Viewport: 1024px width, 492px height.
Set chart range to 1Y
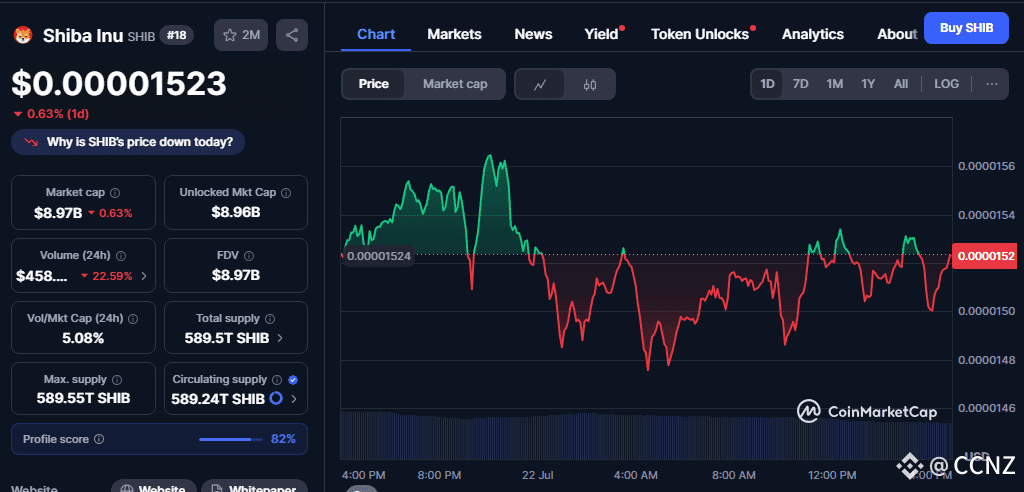pos(868,84)
